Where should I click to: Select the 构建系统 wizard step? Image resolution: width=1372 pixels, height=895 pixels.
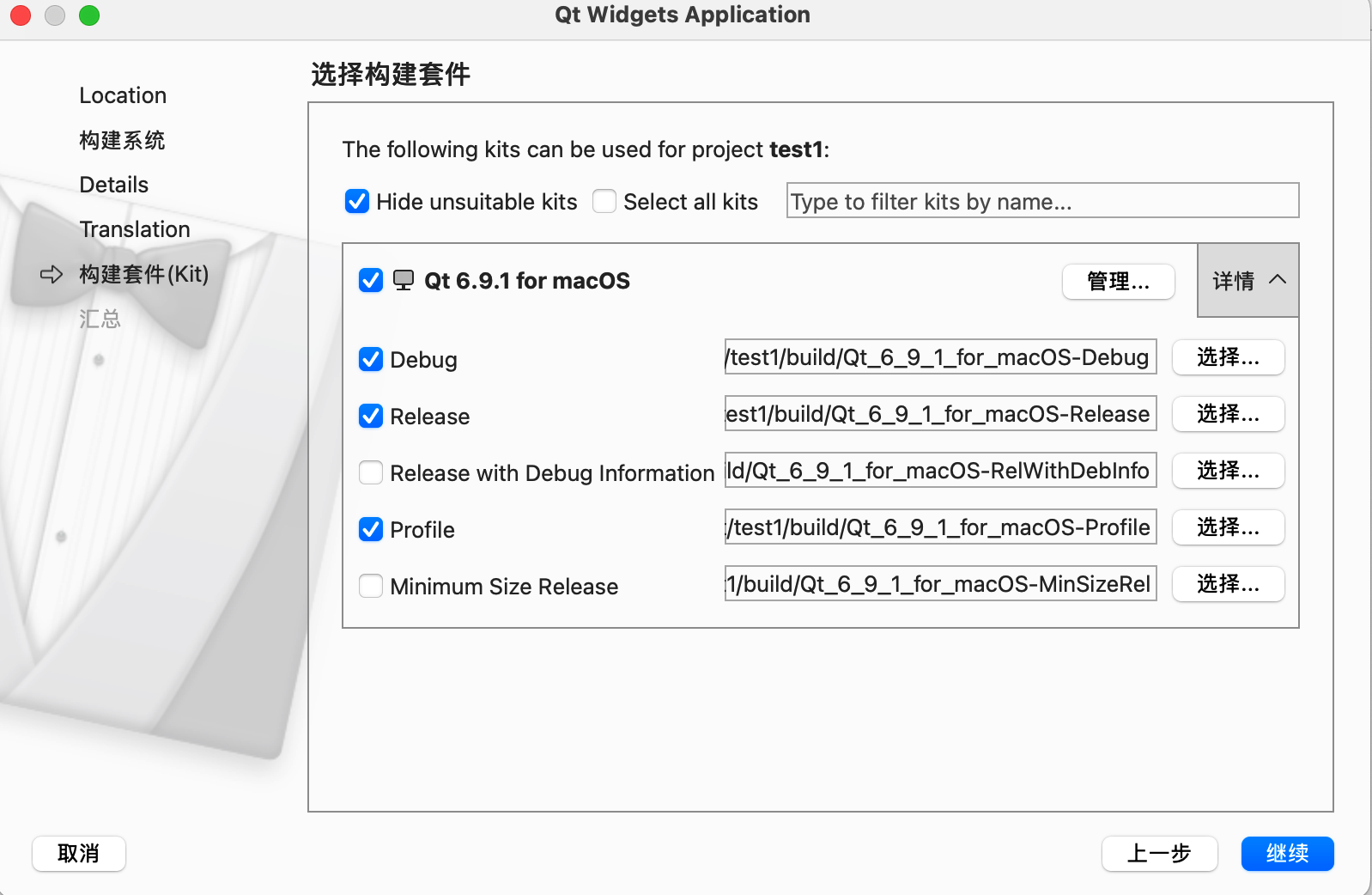122,140
